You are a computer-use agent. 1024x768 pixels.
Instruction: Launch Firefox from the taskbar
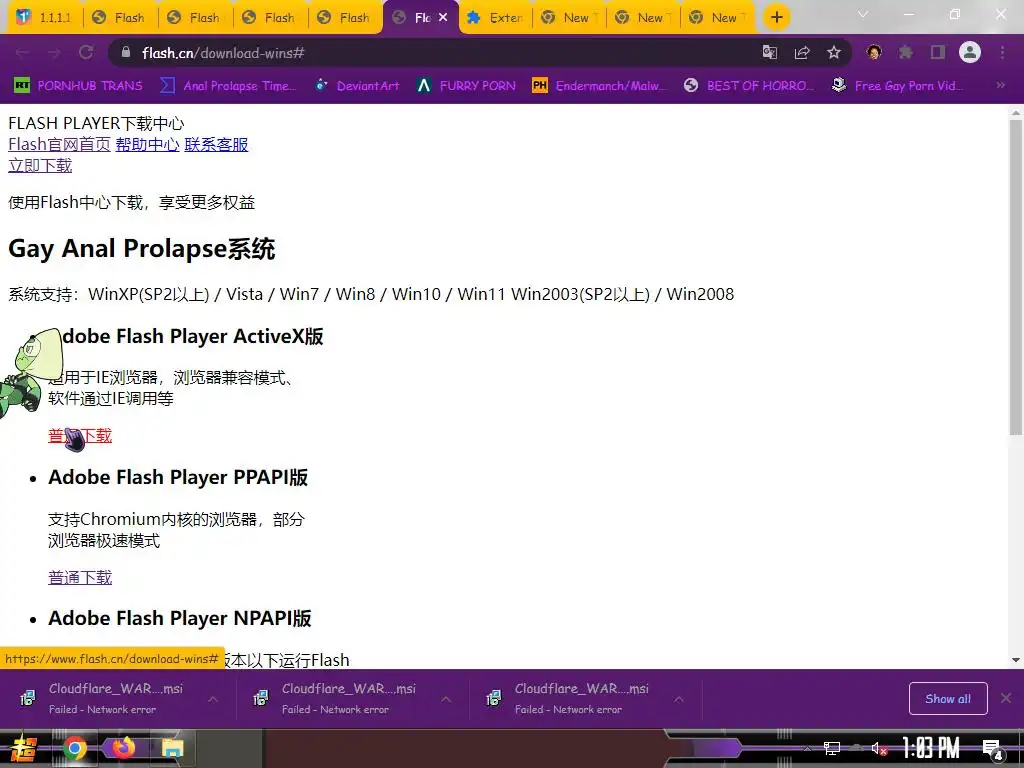point(123,748)
